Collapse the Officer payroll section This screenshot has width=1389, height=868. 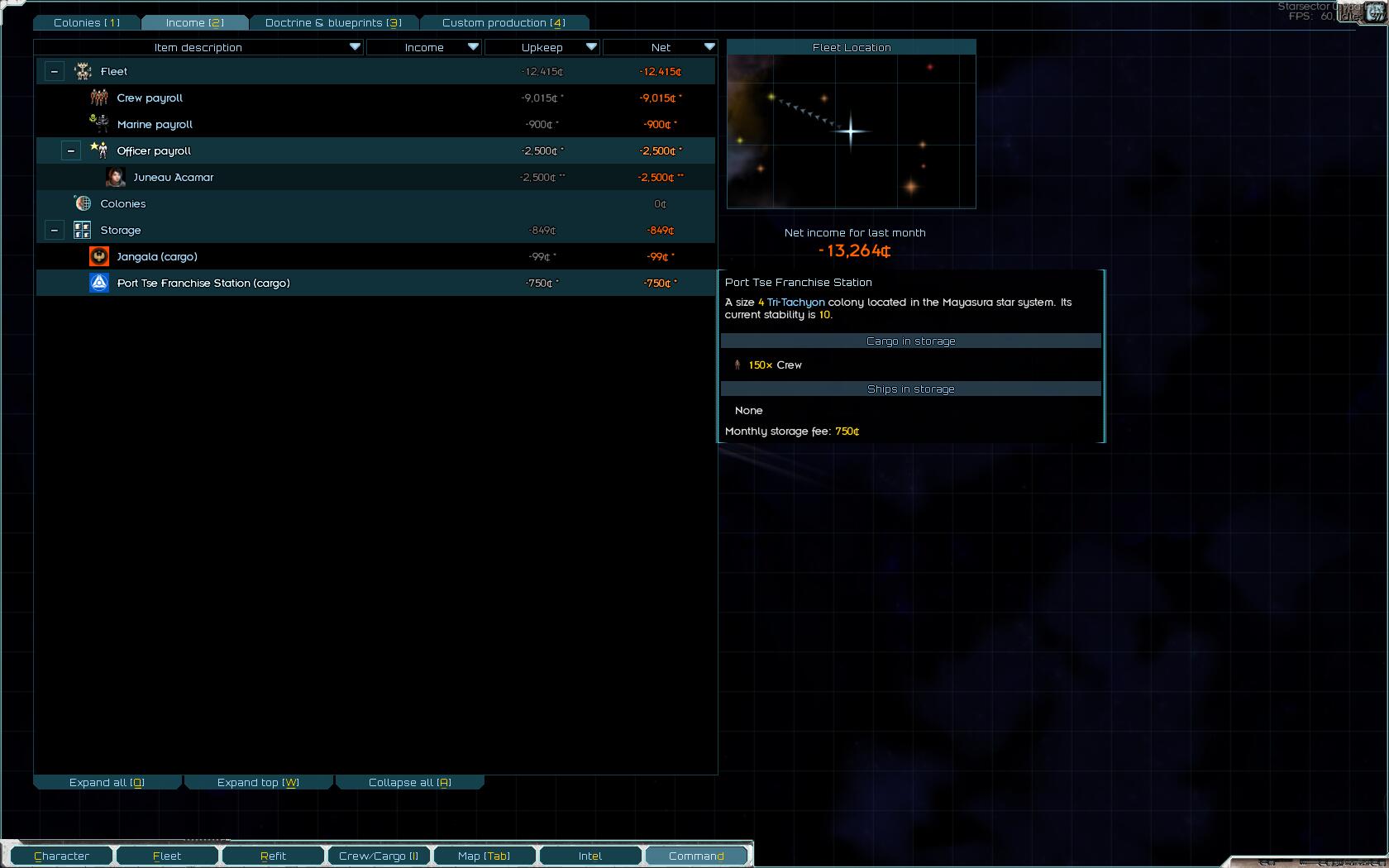click(x=71, y=150)
